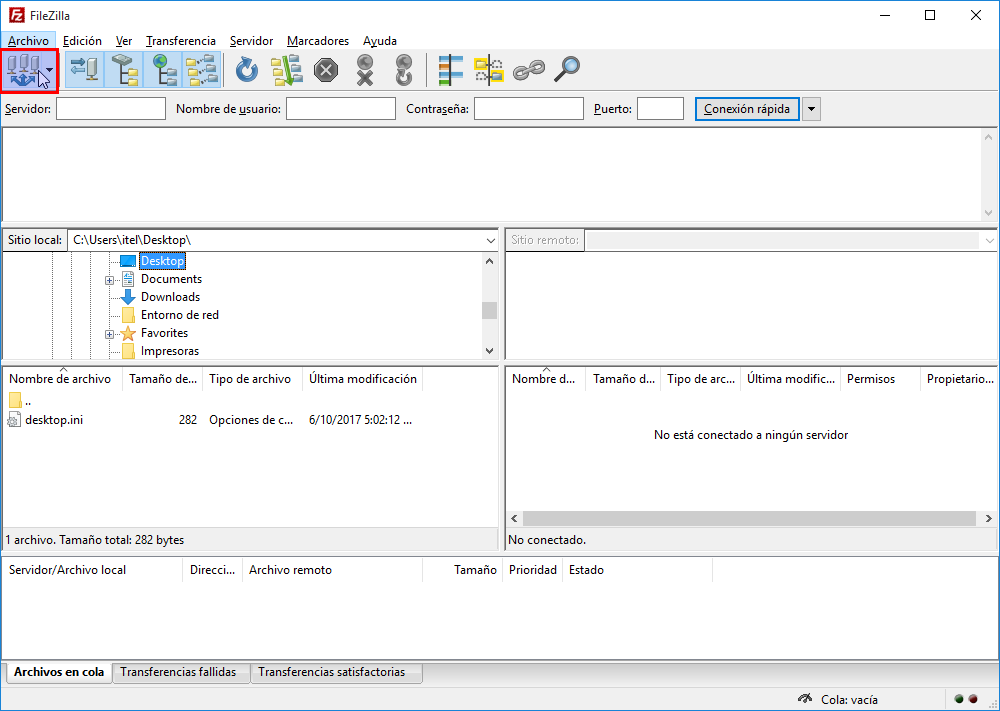Open the Ayuda menu
Screen dimensions: 1000x711
click(x=380, y=41)
